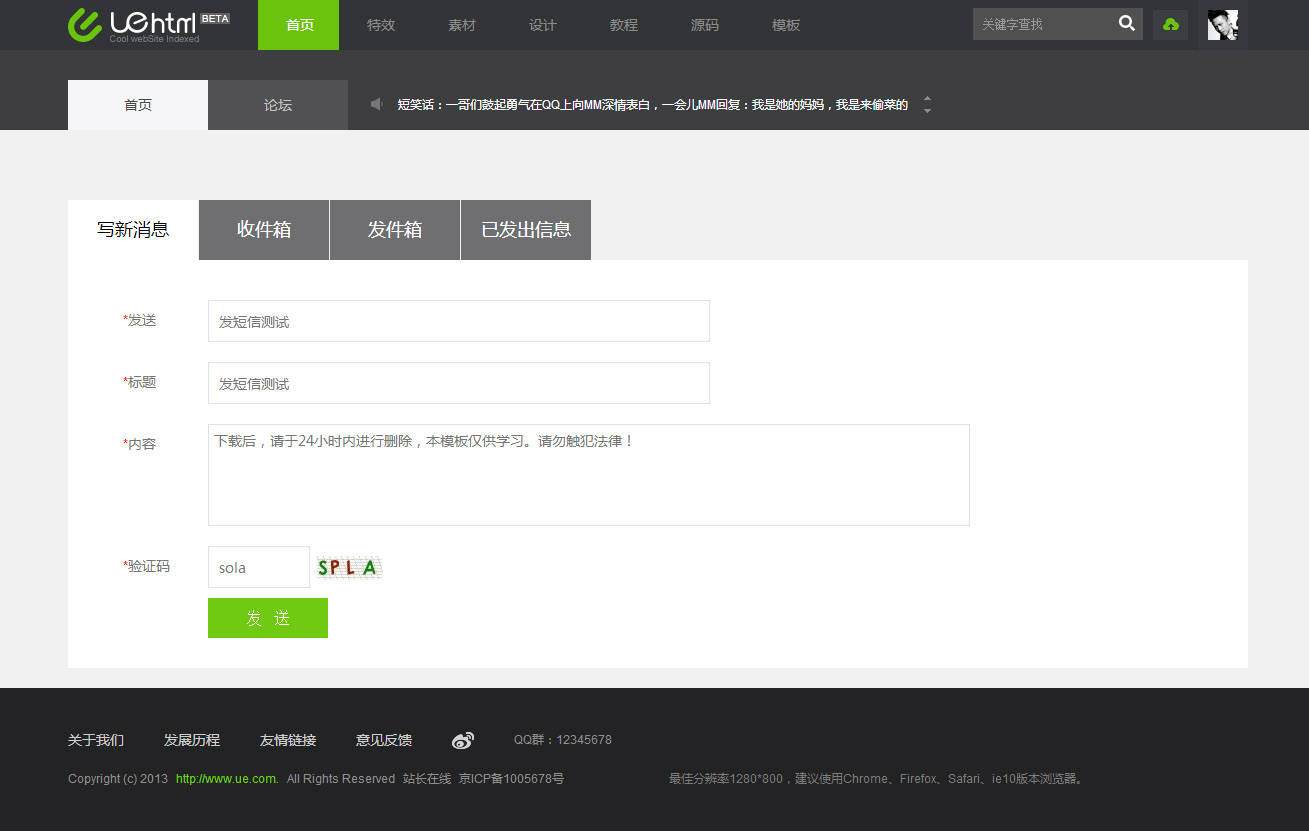Open the http://www.ue.com link

point(227,779)
